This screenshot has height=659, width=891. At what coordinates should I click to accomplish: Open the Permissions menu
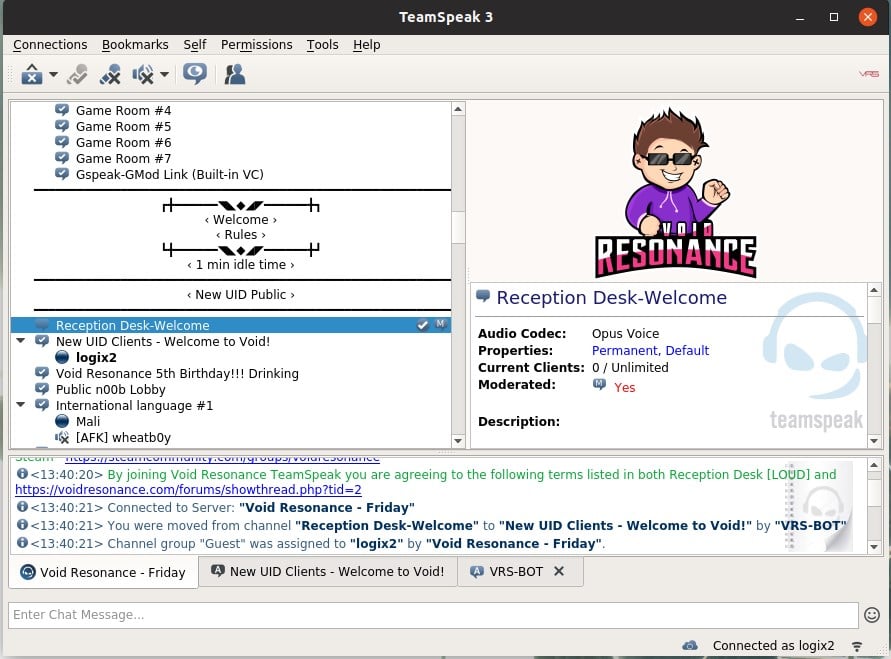[x=256, y=45]
